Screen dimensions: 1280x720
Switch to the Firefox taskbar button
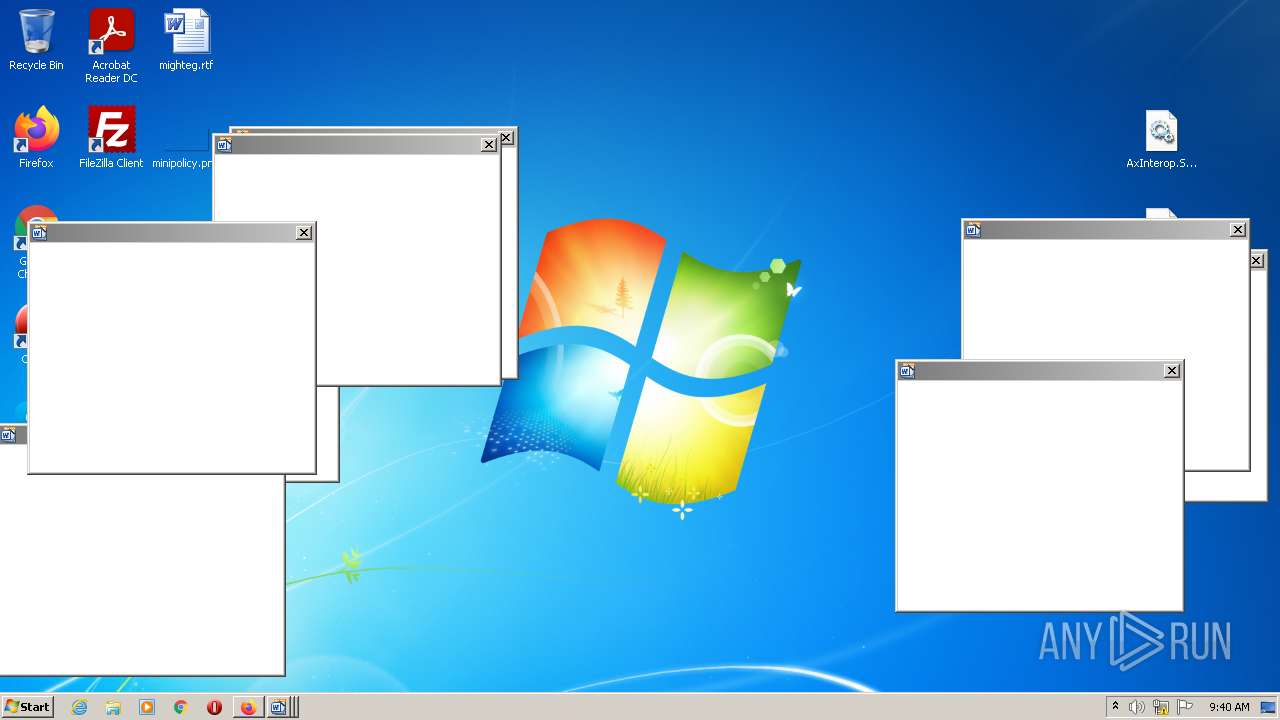[x=248, y=707]
